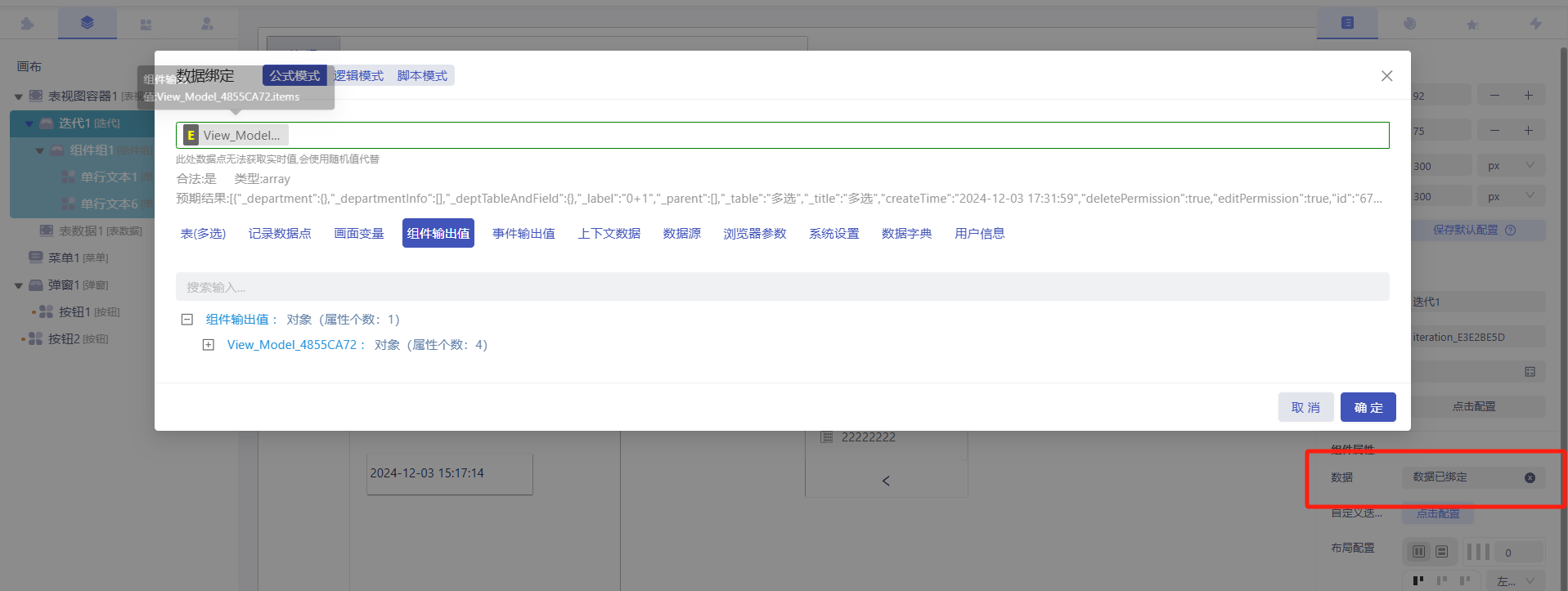Select the layers stack tab in left panel
Image resolution: width=1568 pixels, height=591 pixels.
point(88,23)
